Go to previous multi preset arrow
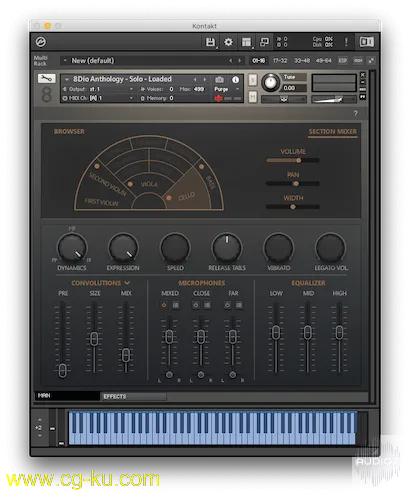The width and height of the screenshot is (410, 496). (231, 61)
